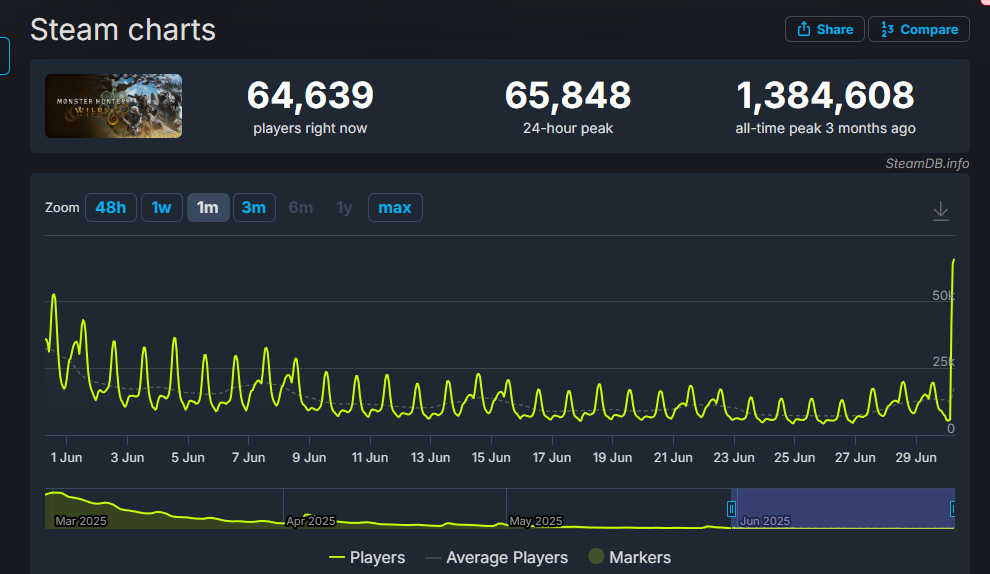The height and width of the screenshot is (574, 990).
Task: Grab the right navigator range handle
Action: pyautogui.click(x=953, y=509)
